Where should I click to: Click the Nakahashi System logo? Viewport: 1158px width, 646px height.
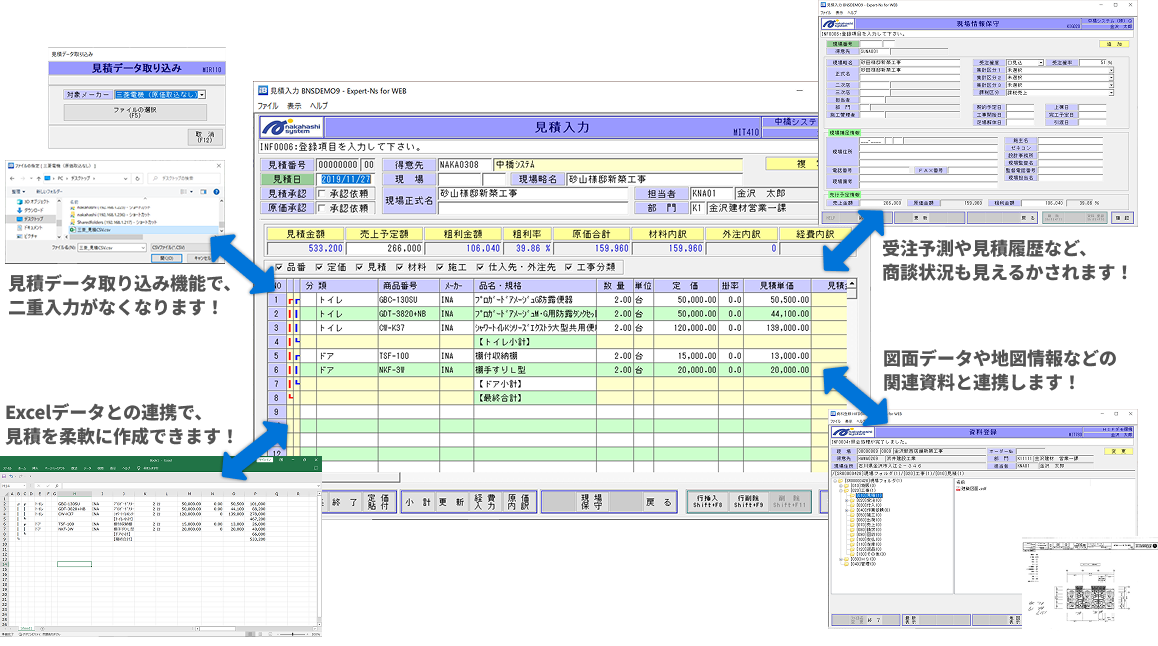click(x=290, y=127)
